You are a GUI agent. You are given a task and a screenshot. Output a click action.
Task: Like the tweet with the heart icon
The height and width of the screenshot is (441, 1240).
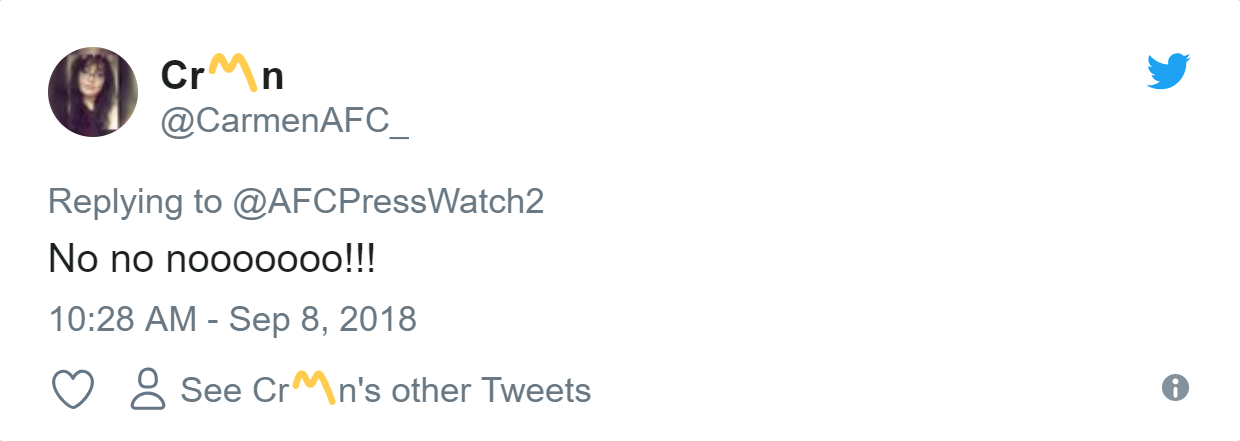click(72, 389)
